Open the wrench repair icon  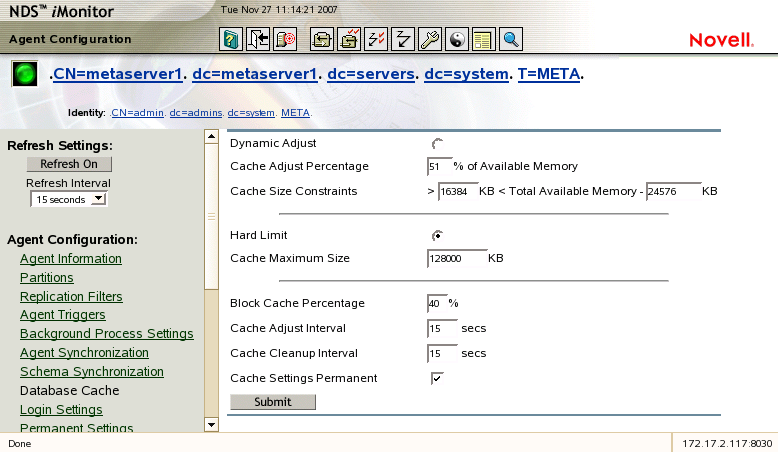click(430, 39)
